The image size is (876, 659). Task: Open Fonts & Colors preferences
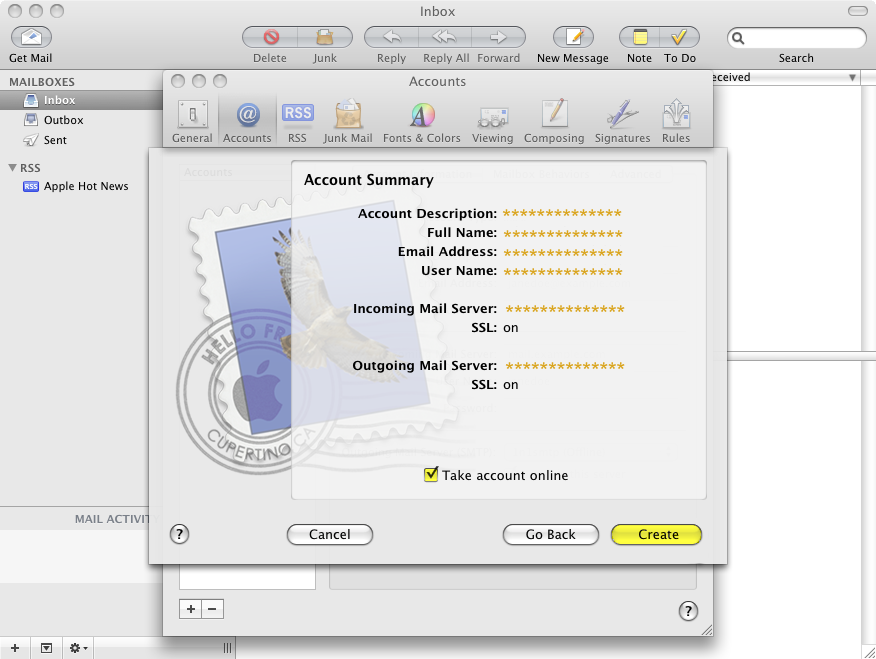tap(422, 121)
